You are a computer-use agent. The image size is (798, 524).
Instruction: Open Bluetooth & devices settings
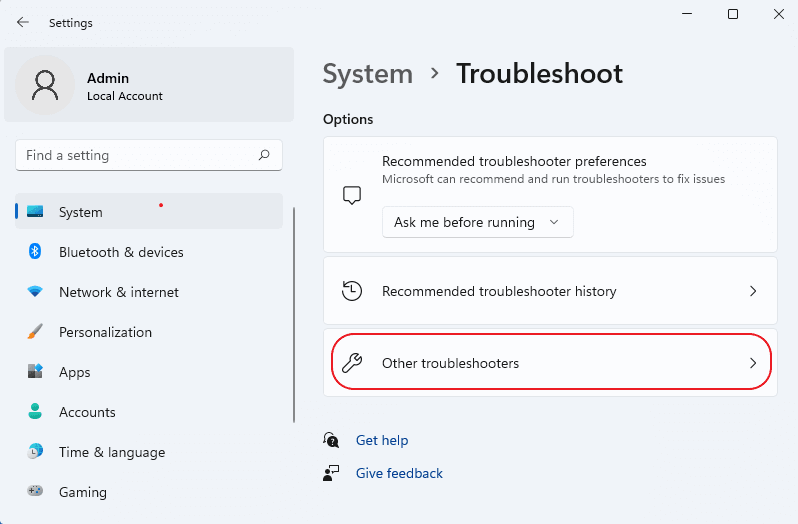click(x=149, y=252)
